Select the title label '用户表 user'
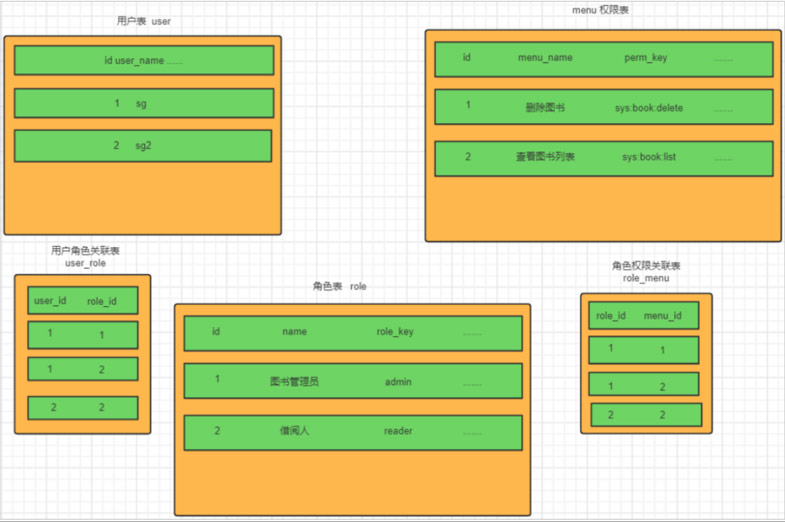 [144, 21]
